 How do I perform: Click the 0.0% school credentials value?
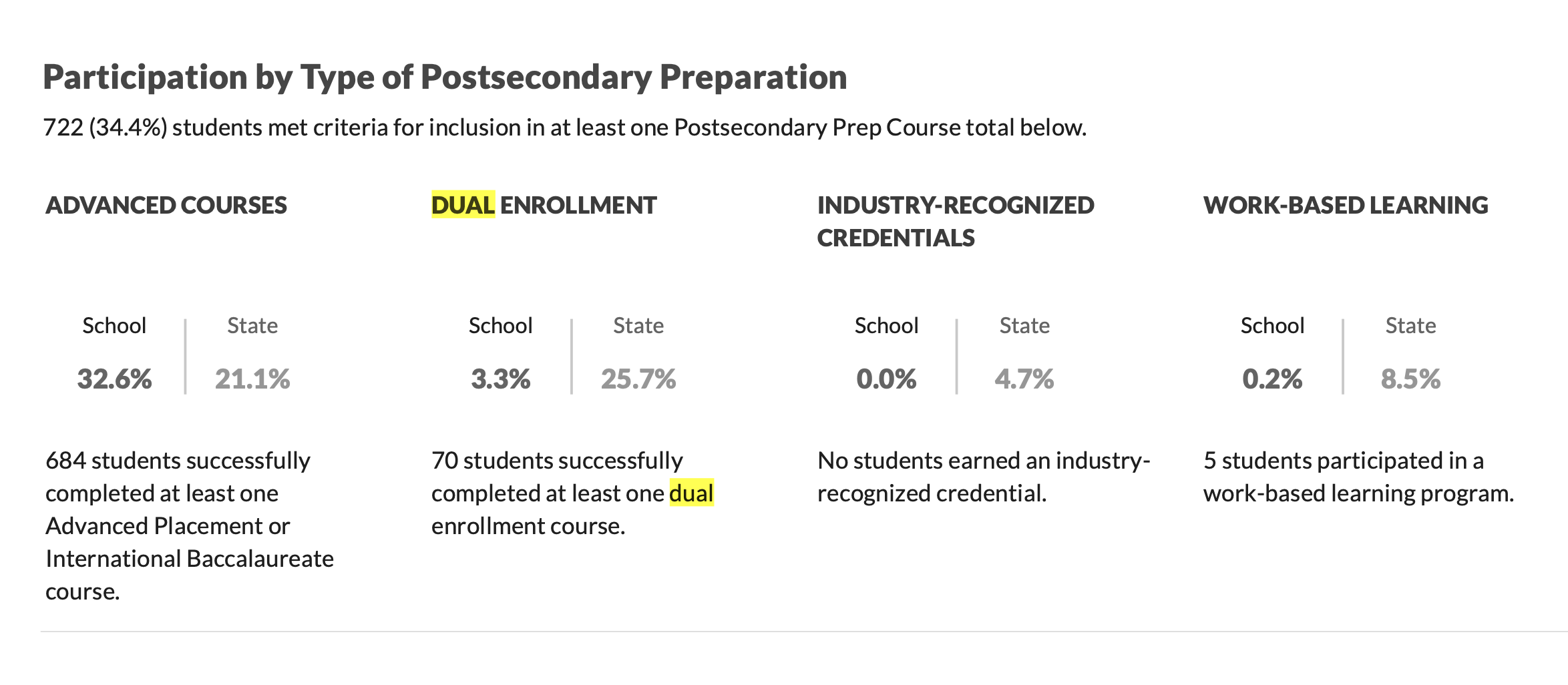886,379
